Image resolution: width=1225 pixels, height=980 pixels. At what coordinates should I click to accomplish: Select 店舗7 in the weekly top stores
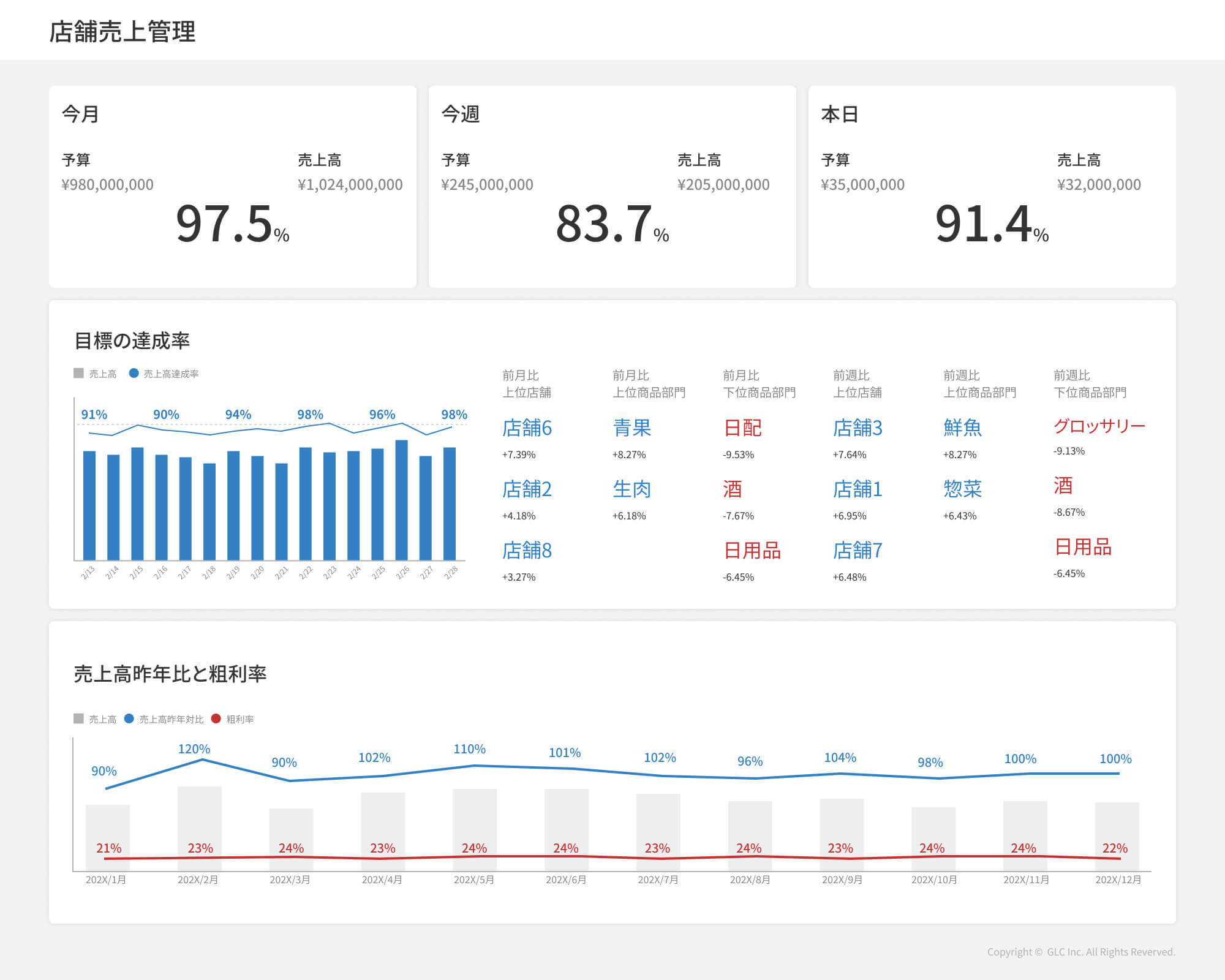(858, 550)
